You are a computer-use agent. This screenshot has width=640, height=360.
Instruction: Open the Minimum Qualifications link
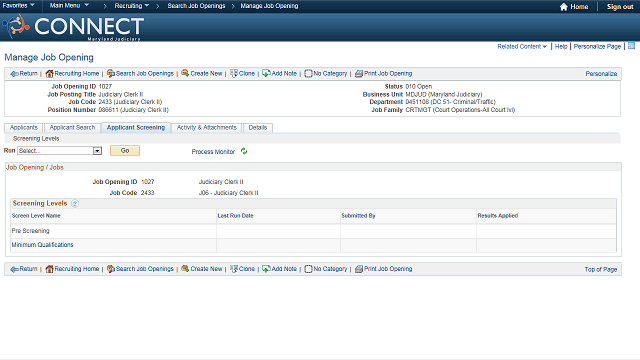pyautogui.click(x=42, y=244)
